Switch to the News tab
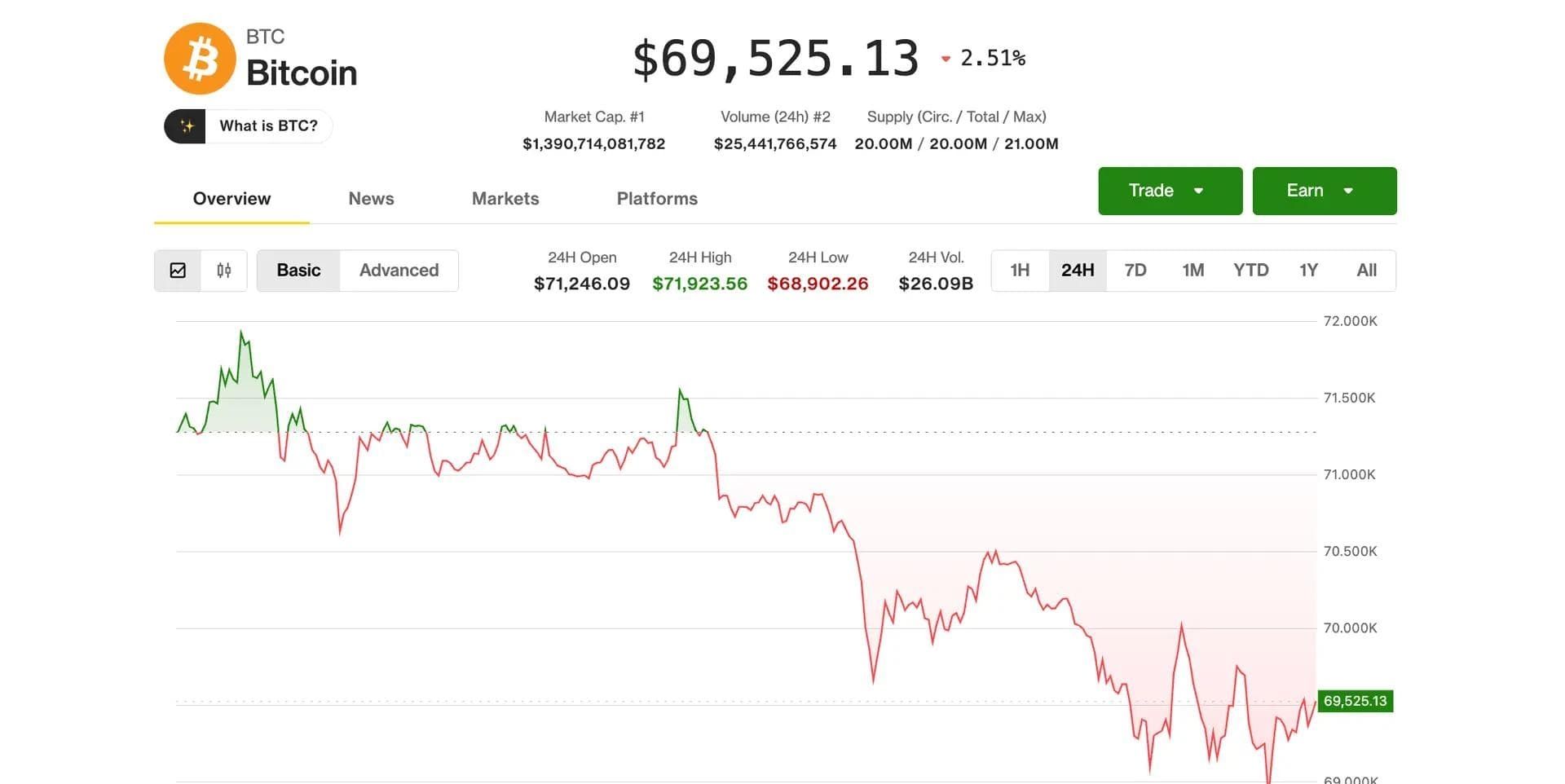1565x784 pixels. pos(371,199)
